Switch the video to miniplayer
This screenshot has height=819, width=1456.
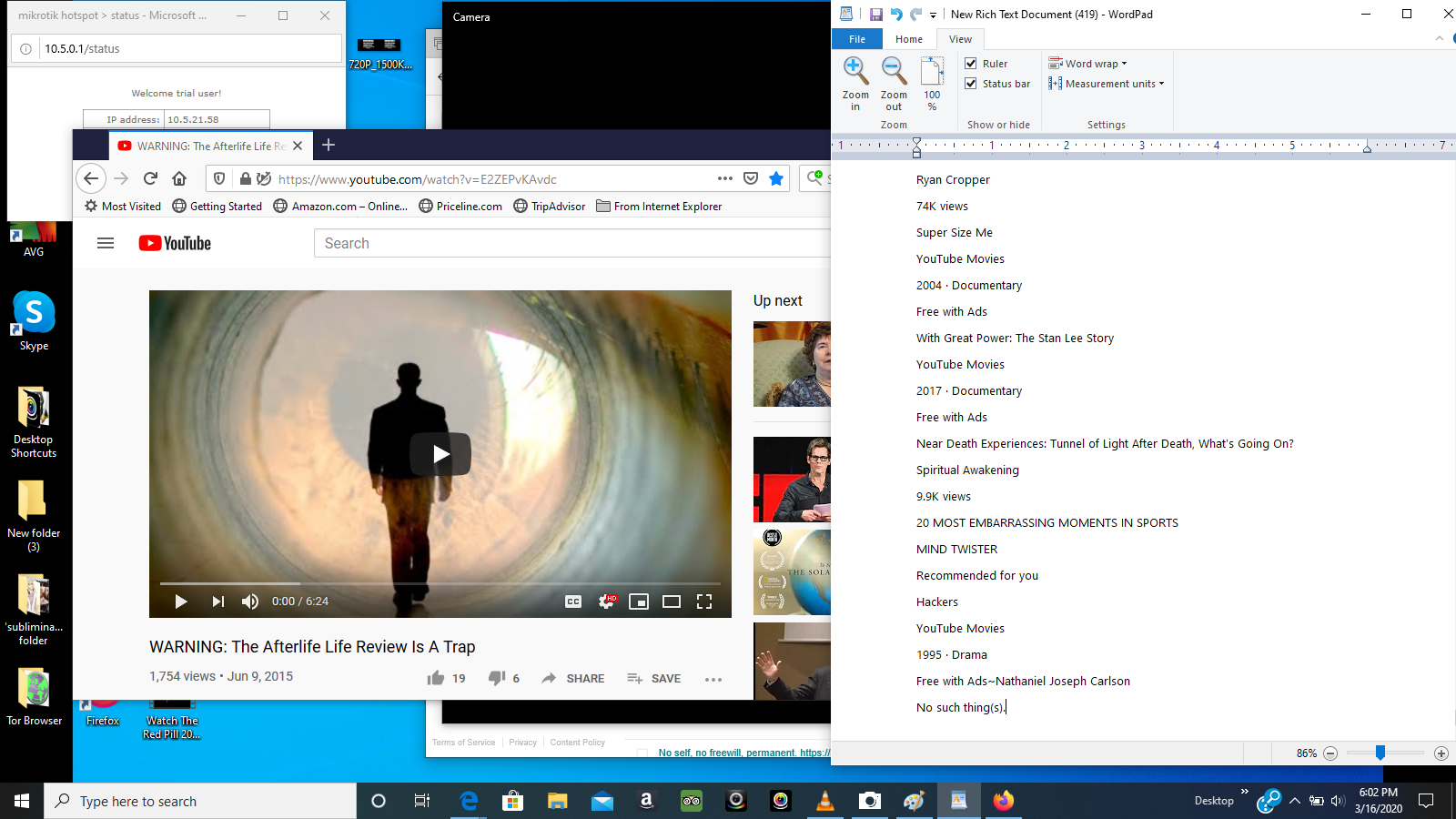tap(639, 602)
